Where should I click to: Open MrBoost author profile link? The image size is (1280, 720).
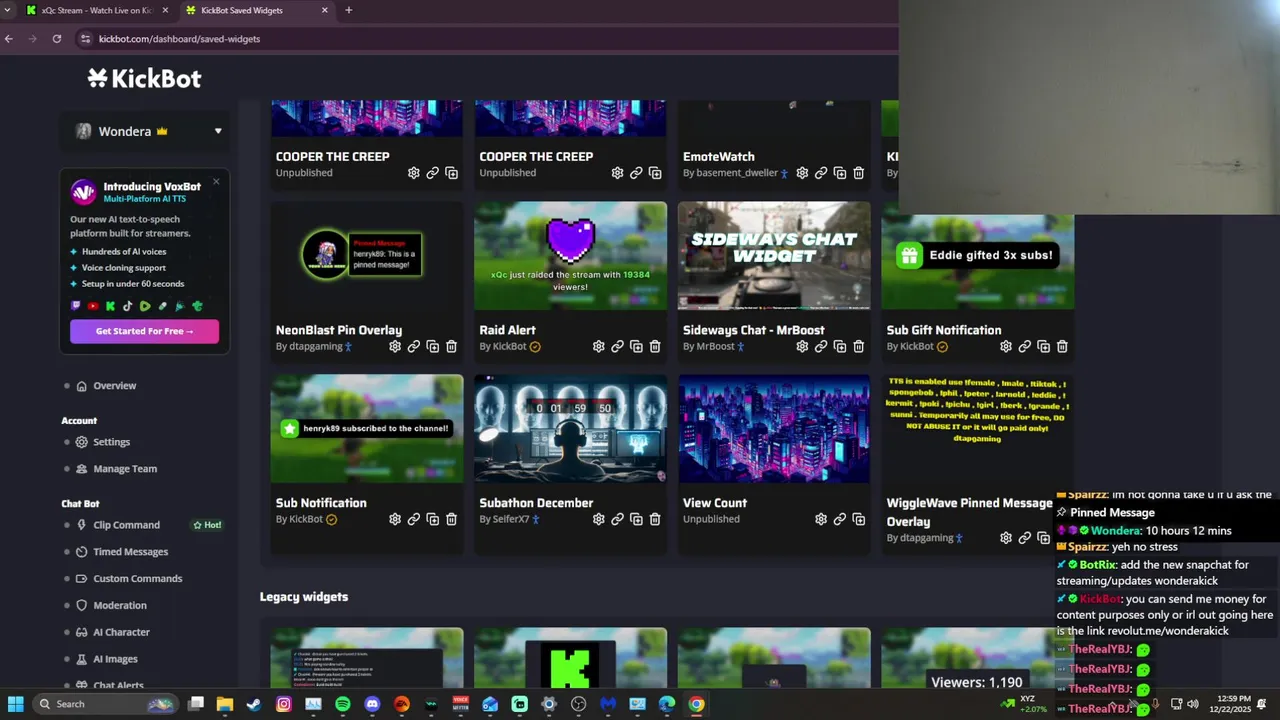715,346
